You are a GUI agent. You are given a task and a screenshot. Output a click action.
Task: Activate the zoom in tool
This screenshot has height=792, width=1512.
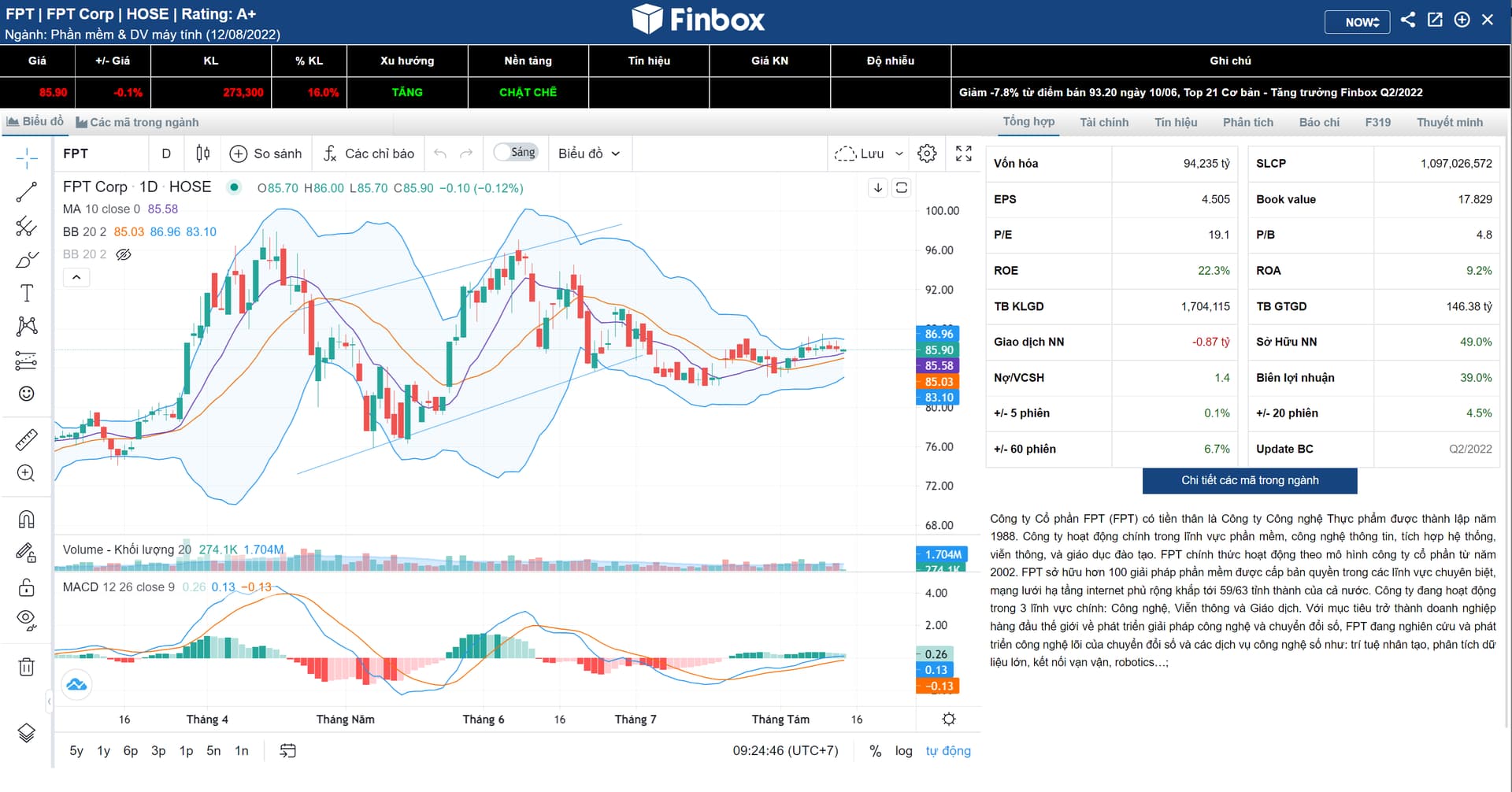tap(27, 473)
